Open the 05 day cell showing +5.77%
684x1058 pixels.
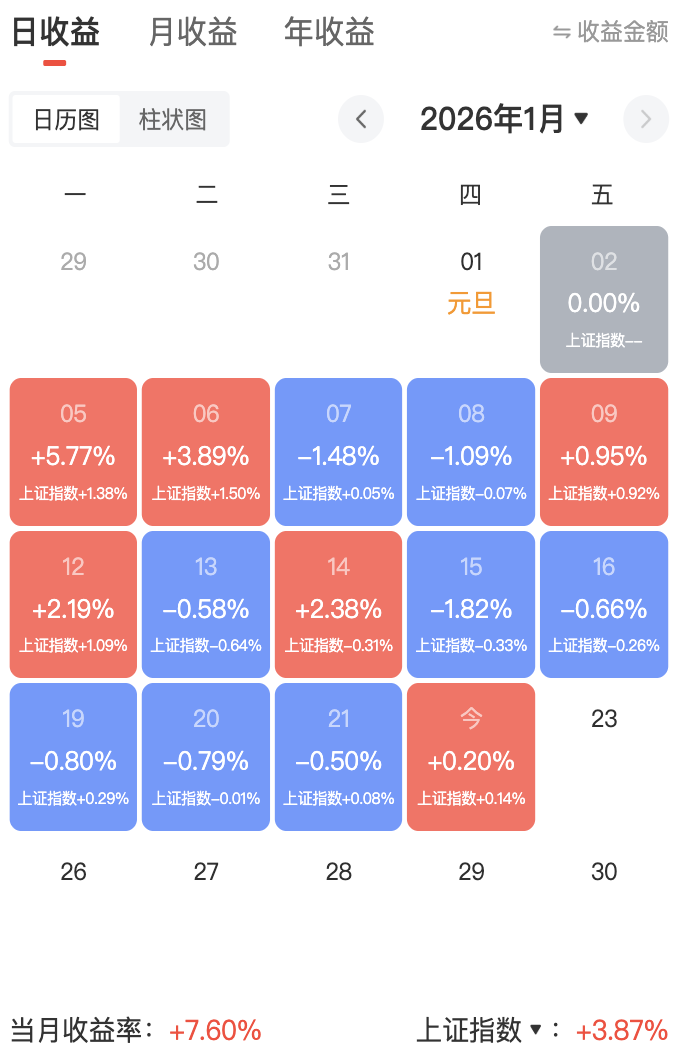(x=73, y=452)
